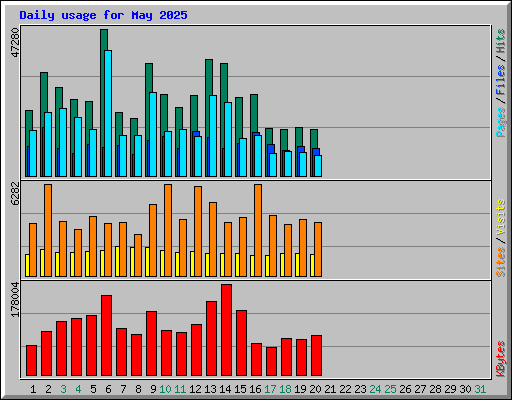Screen dimensions: 512x400
Task: Select day 15 on the date axis
Action: (240, 389)
